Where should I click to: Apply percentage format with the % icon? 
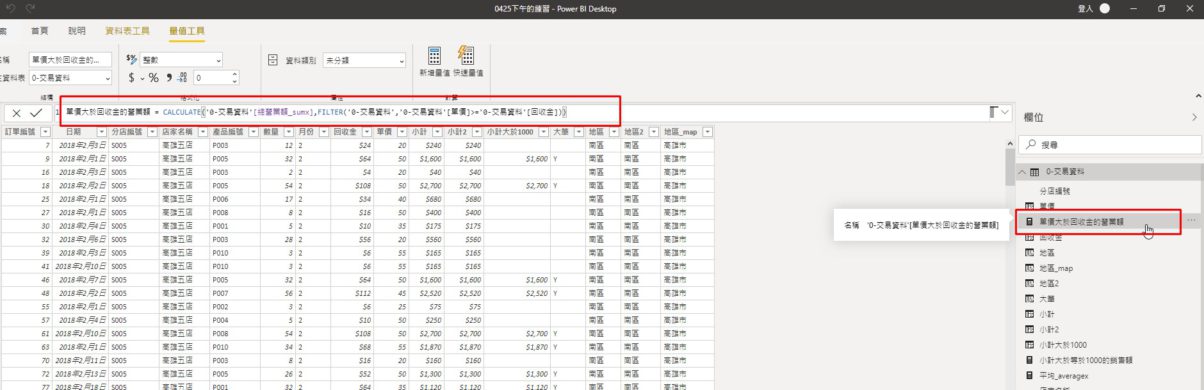[x=154, y=77]
